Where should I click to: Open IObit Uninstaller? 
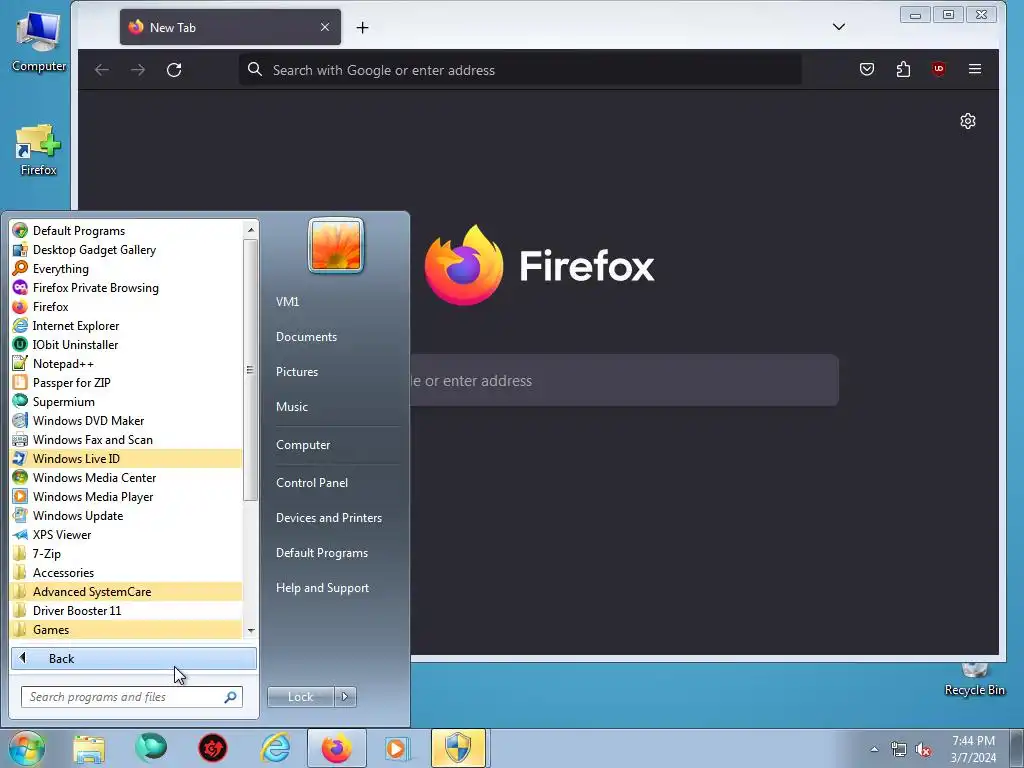pos(127,344)
